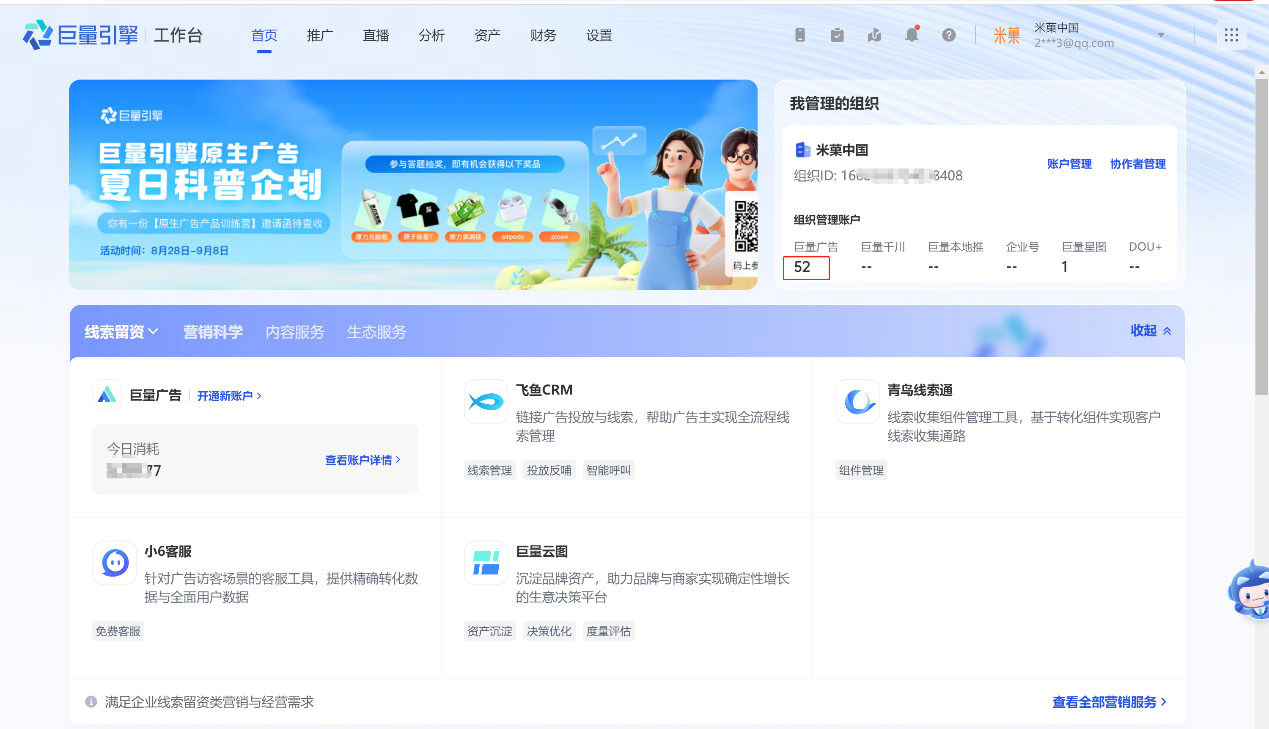Open the 推广 menu
Image resolution: width=1269 pixels, height=729 pixels.
320,35
